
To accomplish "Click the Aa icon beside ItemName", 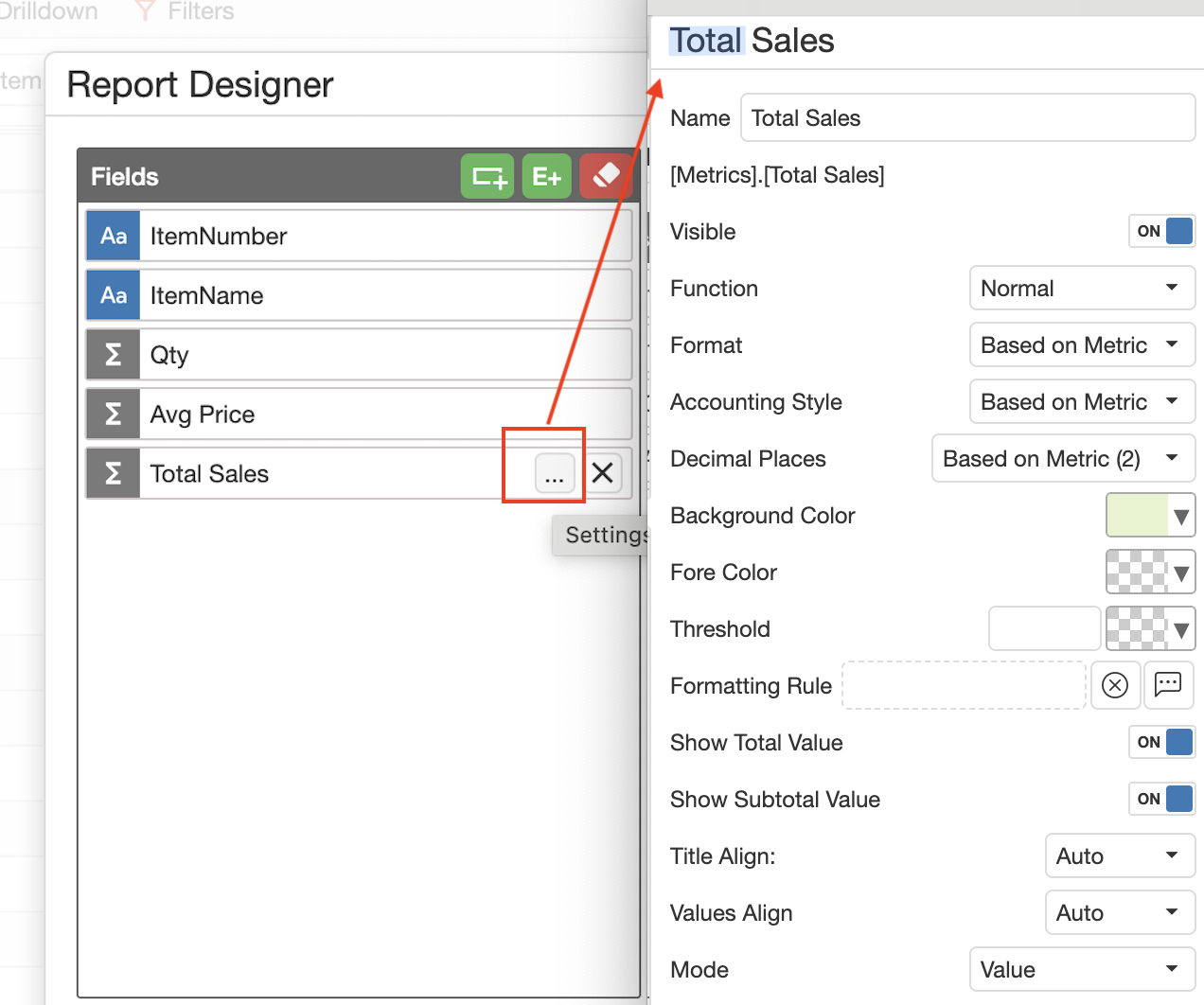I will 114,295.
